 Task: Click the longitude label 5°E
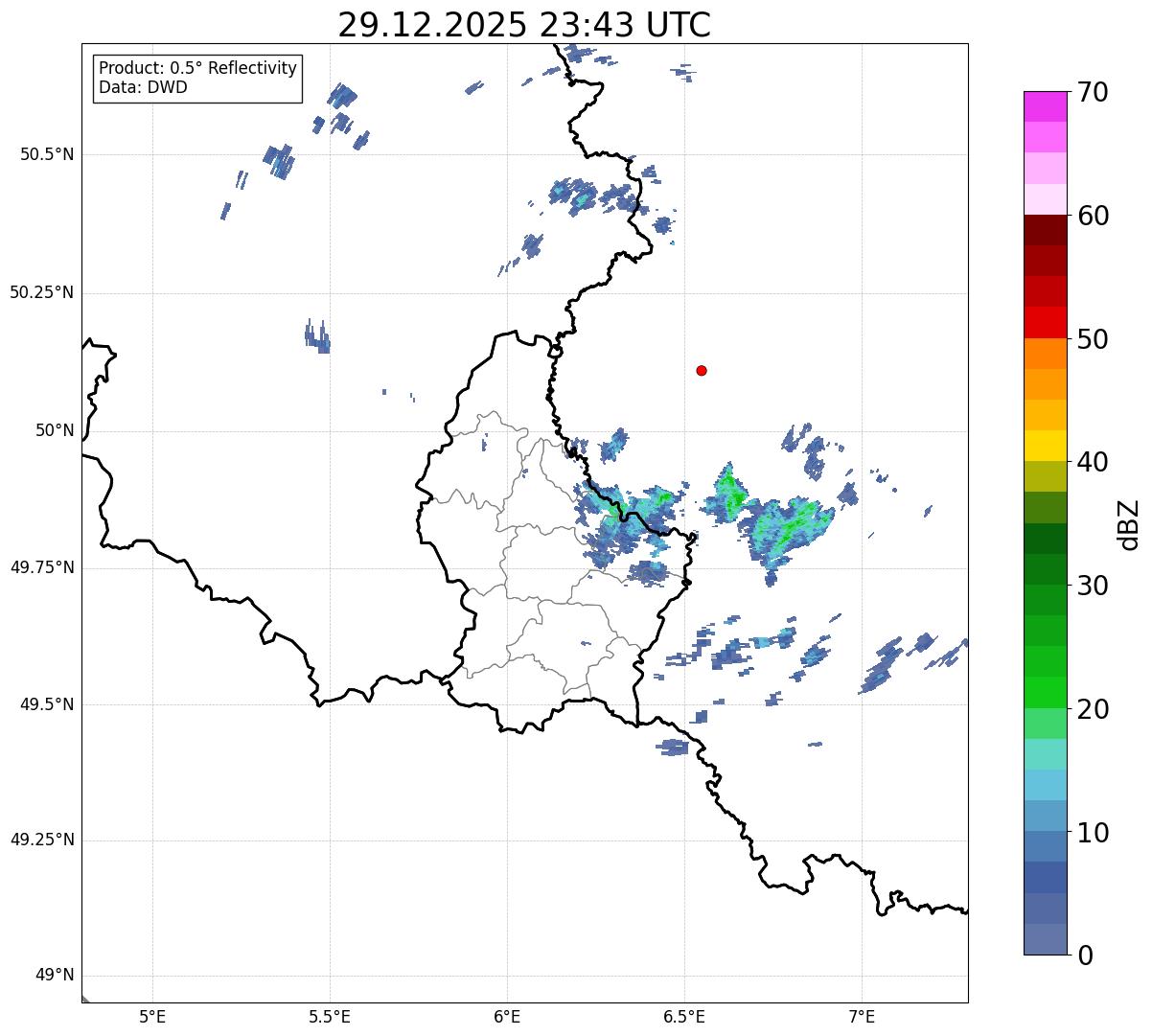[152, 1016]
